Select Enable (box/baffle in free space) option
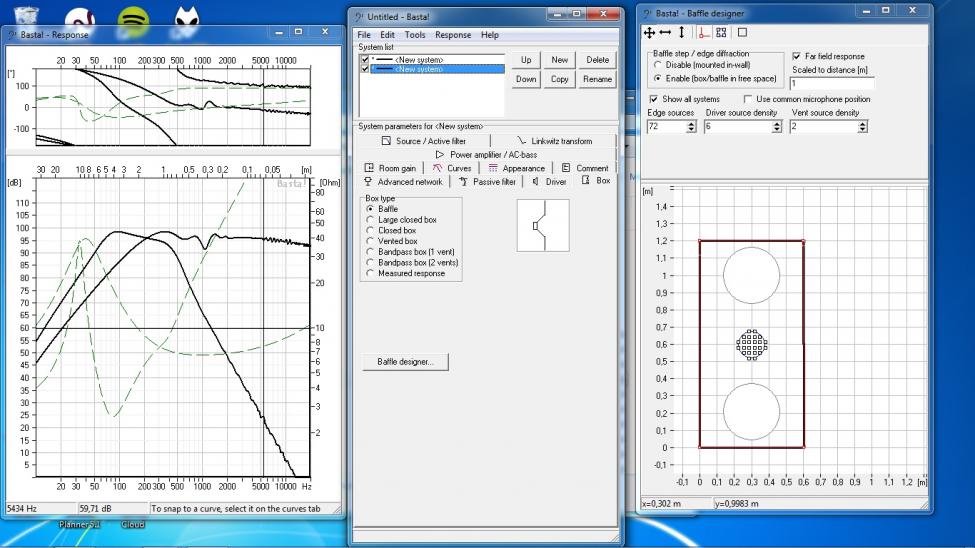The width and height of the screenshot is (975, 548). (x=657, y=78)
